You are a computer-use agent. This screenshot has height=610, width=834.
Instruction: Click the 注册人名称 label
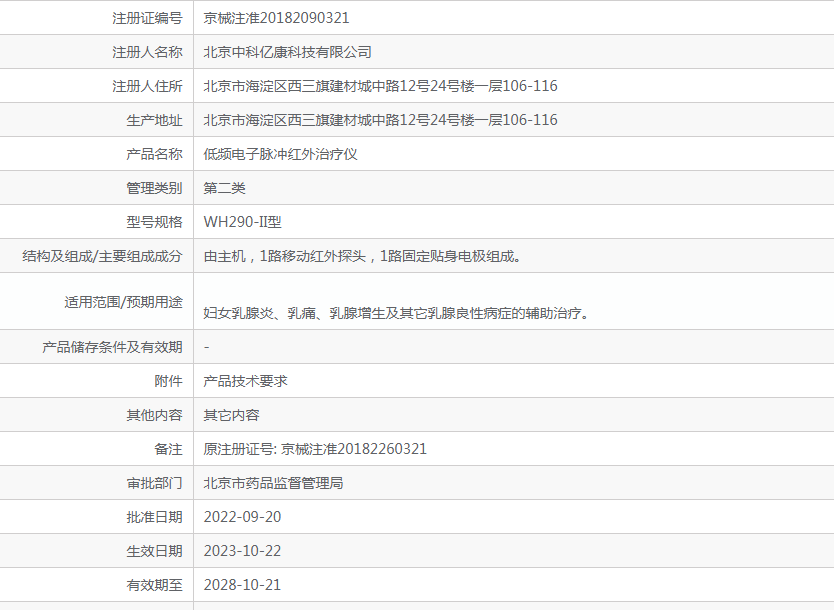tap(147, 52)
